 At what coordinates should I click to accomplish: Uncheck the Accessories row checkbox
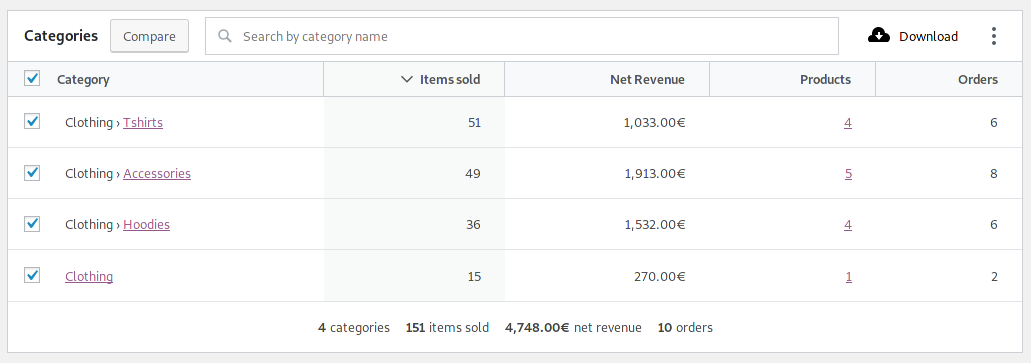tap(32, 173)
